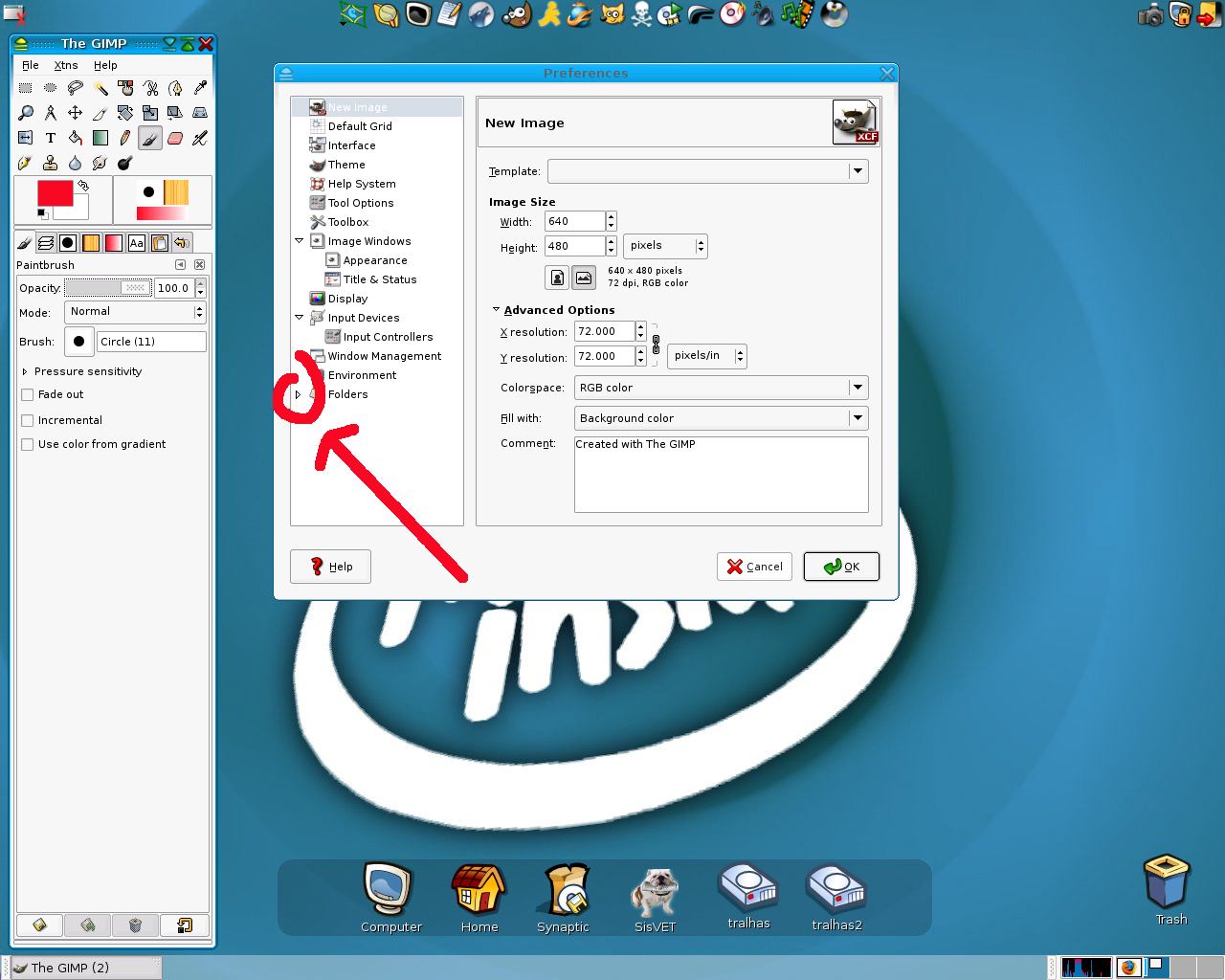Select the Blend gradient tool
The height and width of the screenshot is (980, 1225).
click(x=100, y=138)
